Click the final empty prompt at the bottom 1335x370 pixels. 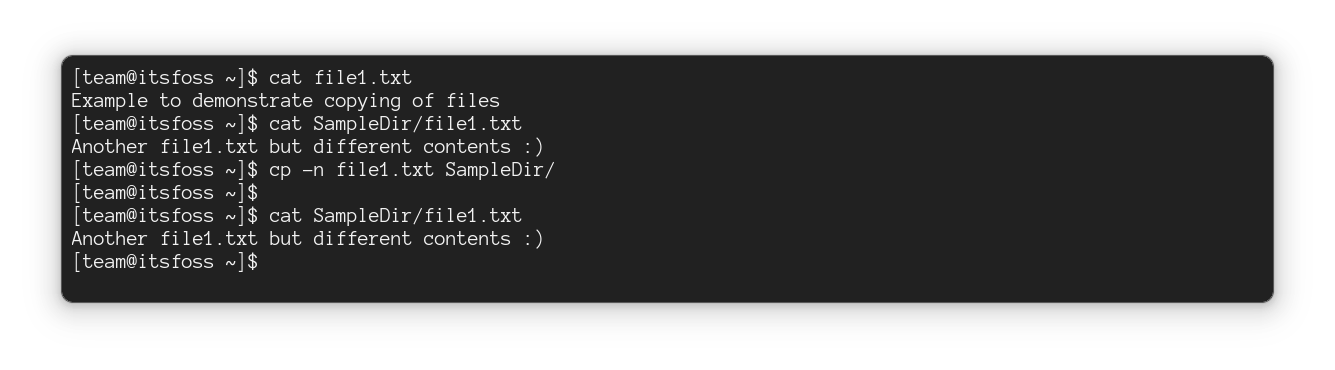pyautogui.click(x=165, y=262)
